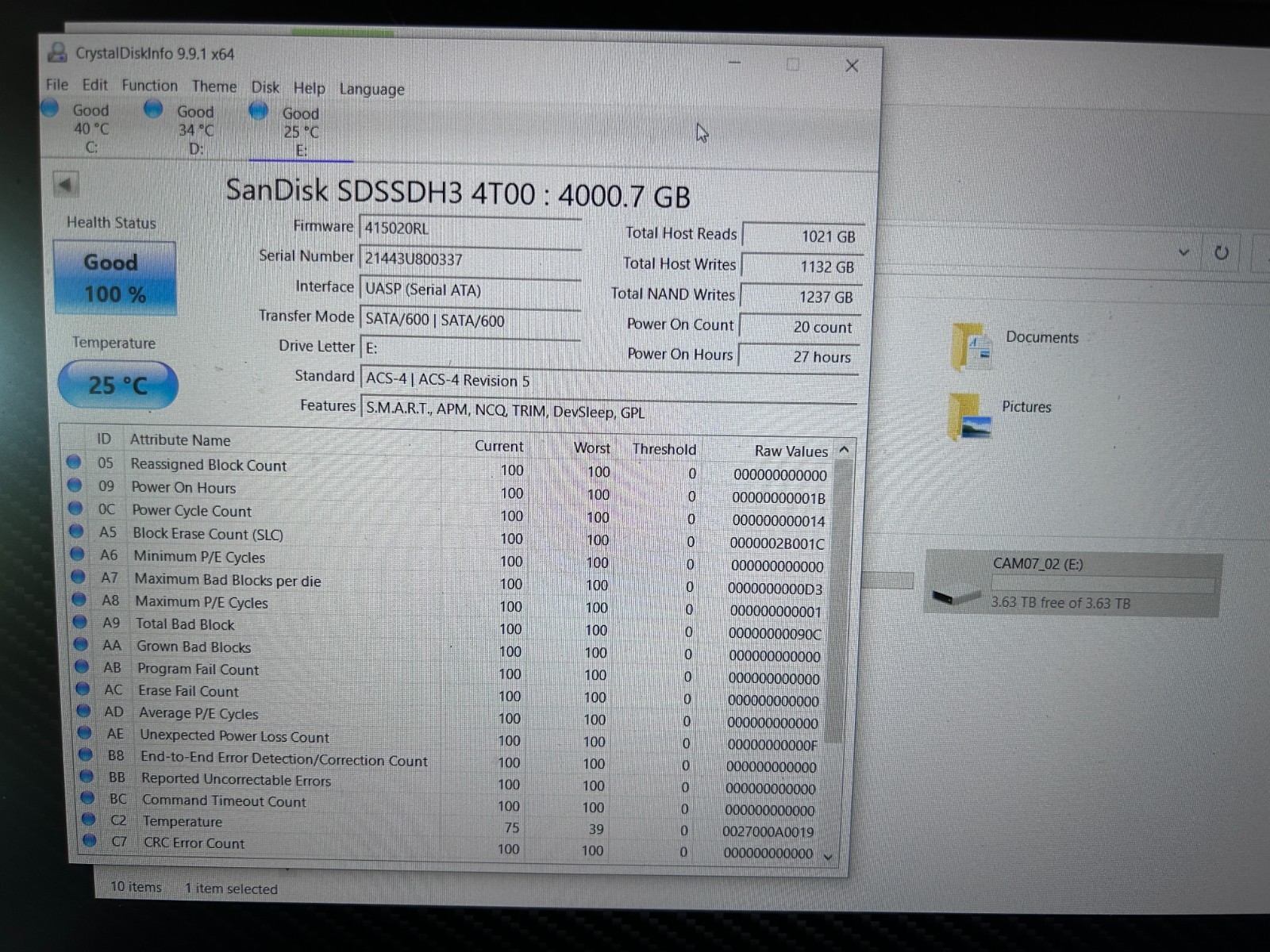Click status dot for Block Erase Count (SLC)
1270x952 pixels.
(76, 530)
